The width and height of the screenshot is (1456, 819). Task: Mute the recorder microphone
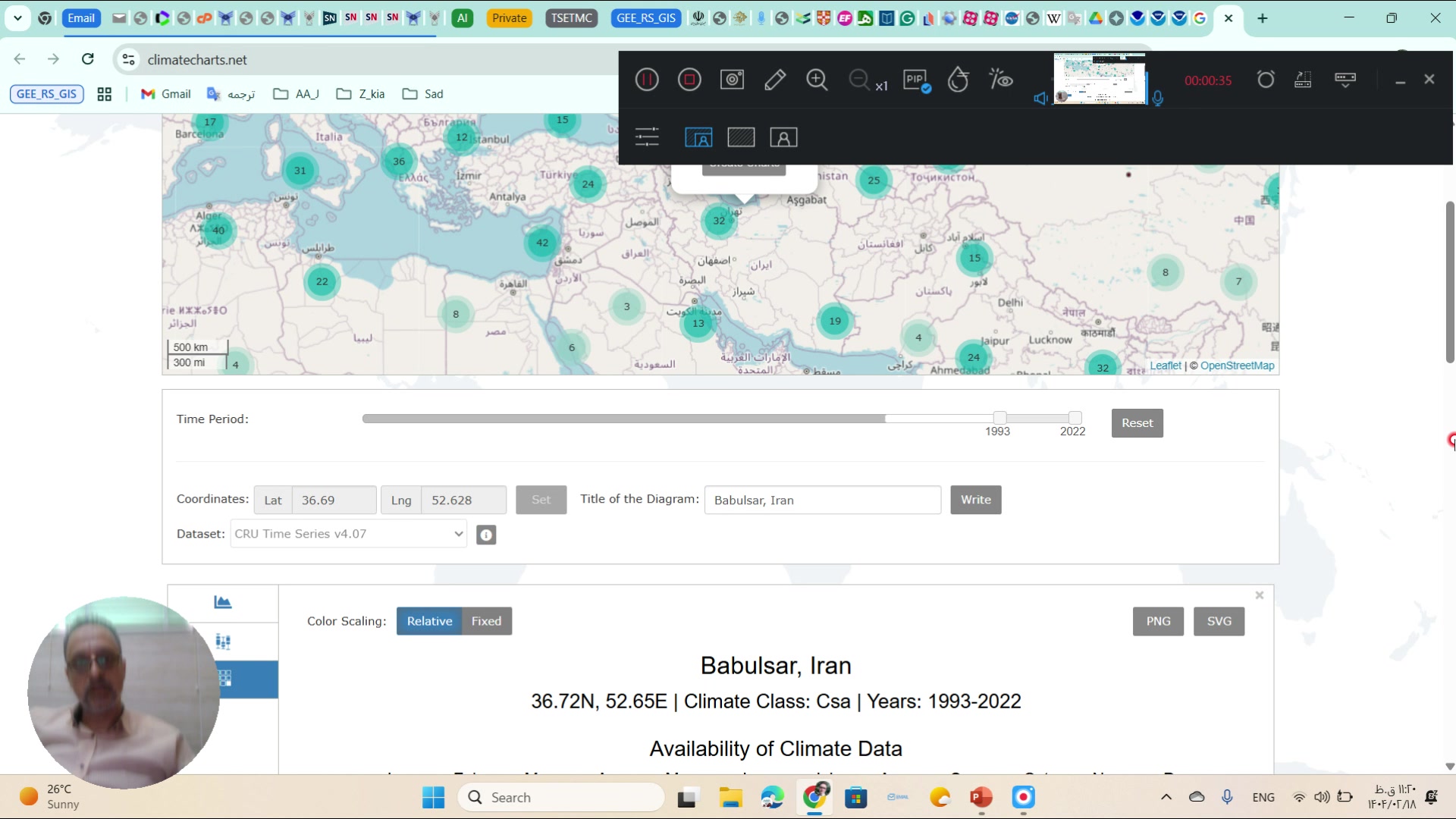pyautogui.click(x=1157, y=98)
